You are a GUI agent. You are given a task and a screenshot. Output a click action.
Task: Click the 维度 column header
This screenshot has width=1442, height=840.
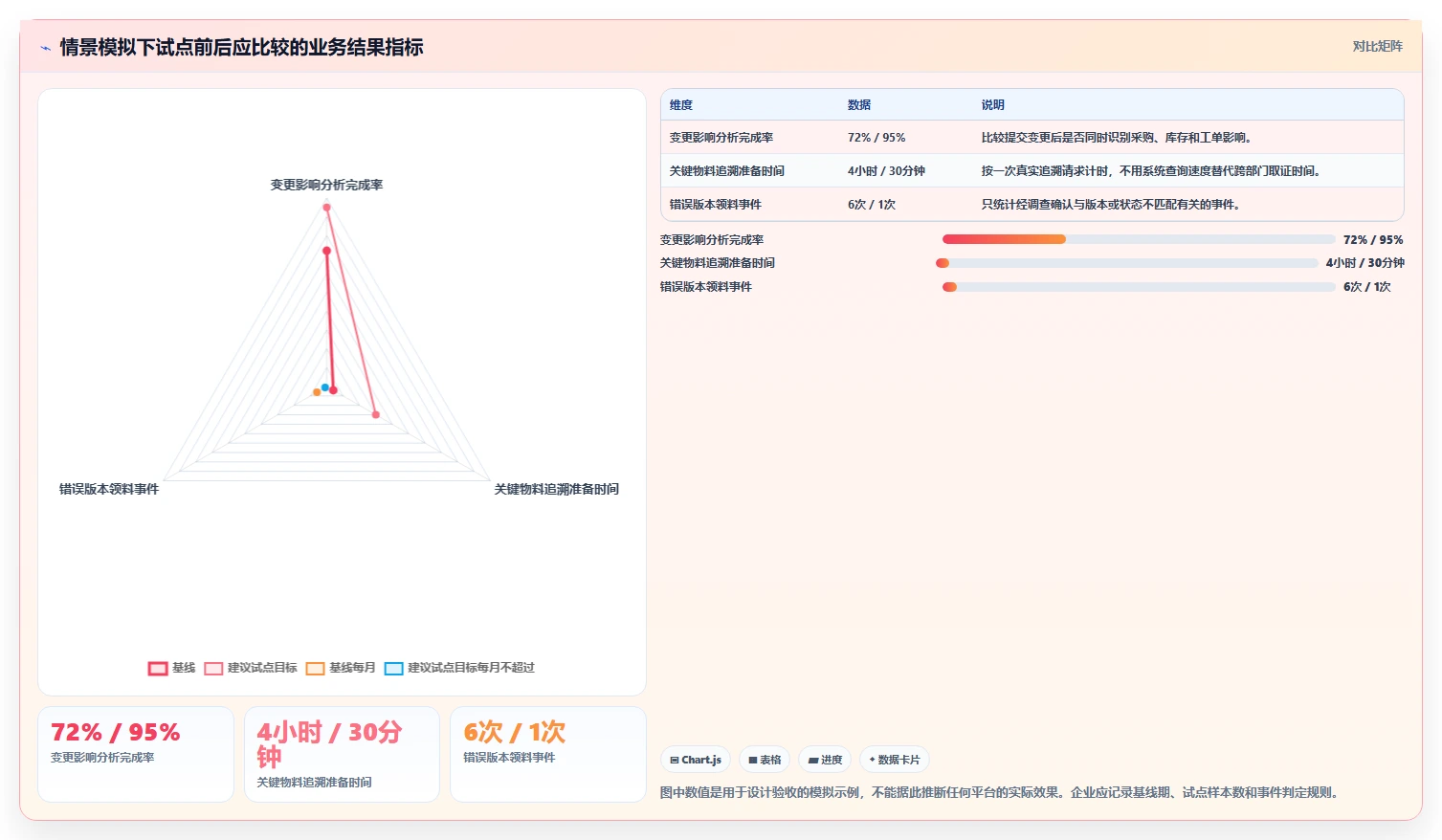coord(681,105)
